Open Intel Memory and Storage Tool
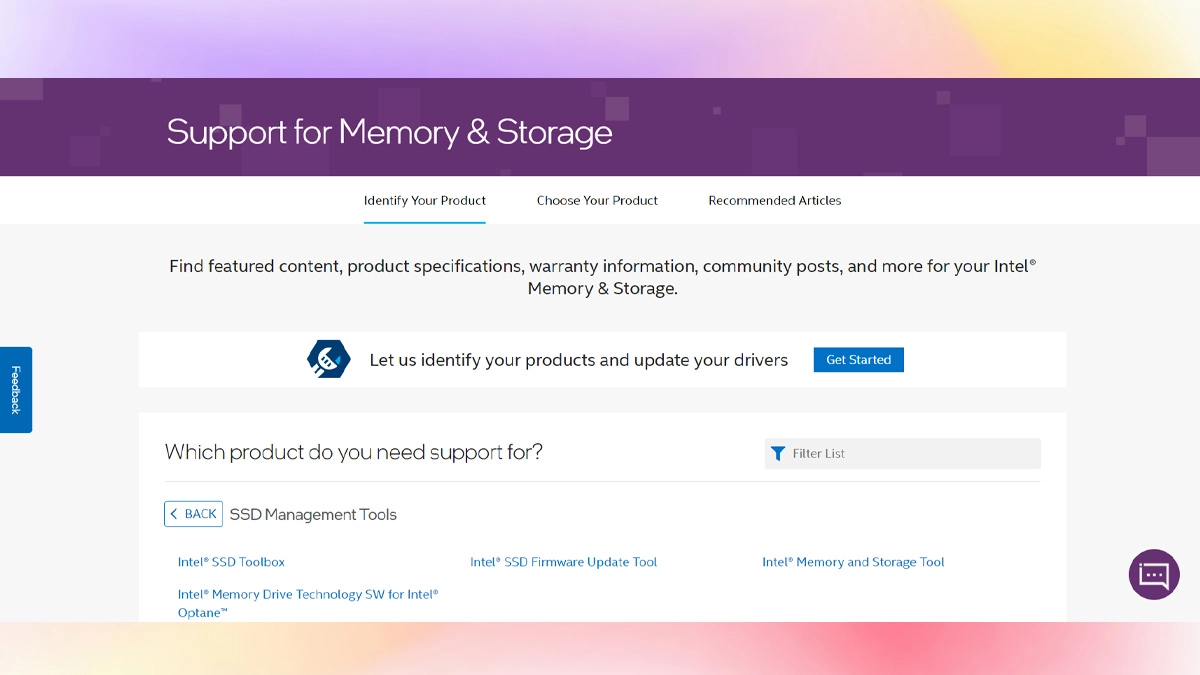The height and width of the screenshot is (675, 1200). [853, 562]
